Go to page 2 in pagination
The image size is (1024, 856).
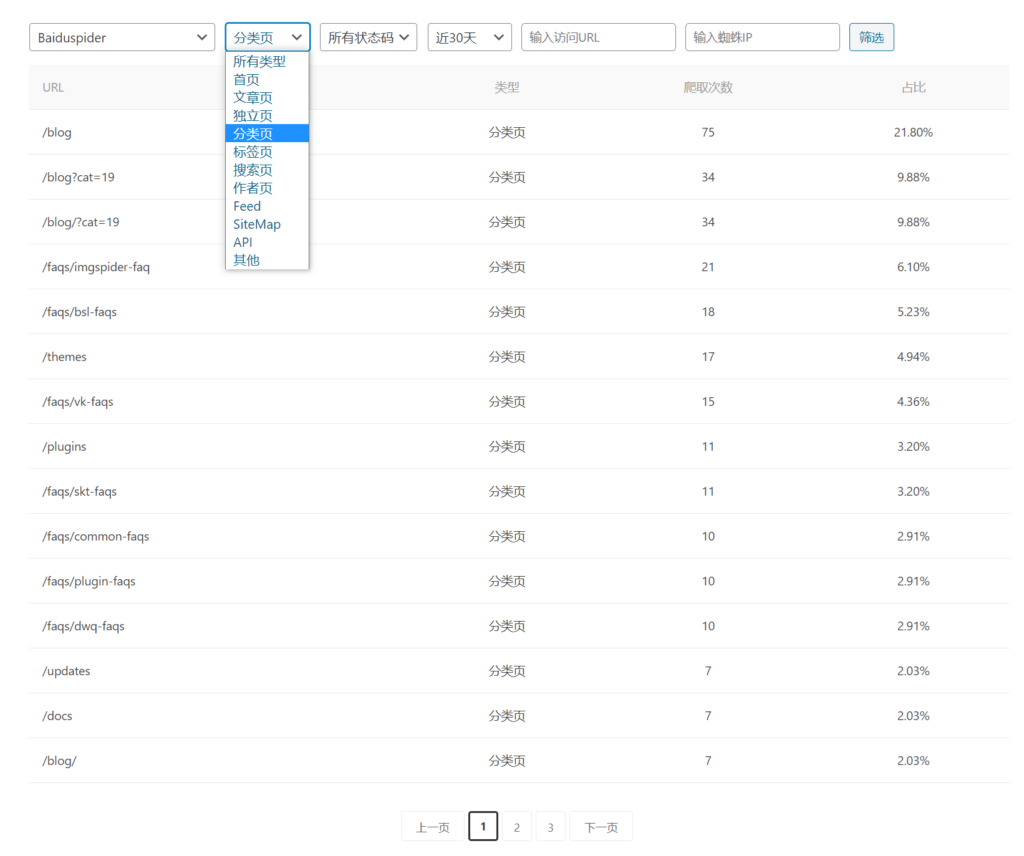516,827
